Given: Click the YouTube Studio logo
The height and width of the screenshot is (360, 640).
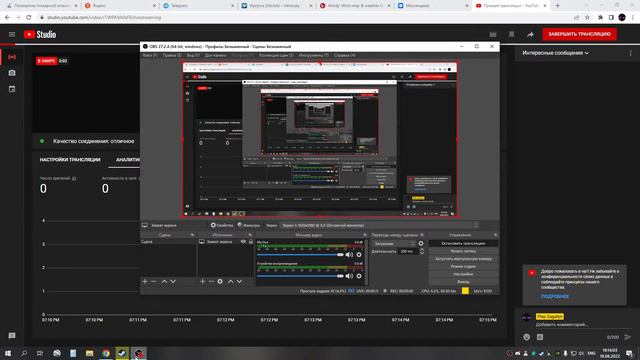Looking at the screenshot, I should pyautogui.click(x=40, y=35).
